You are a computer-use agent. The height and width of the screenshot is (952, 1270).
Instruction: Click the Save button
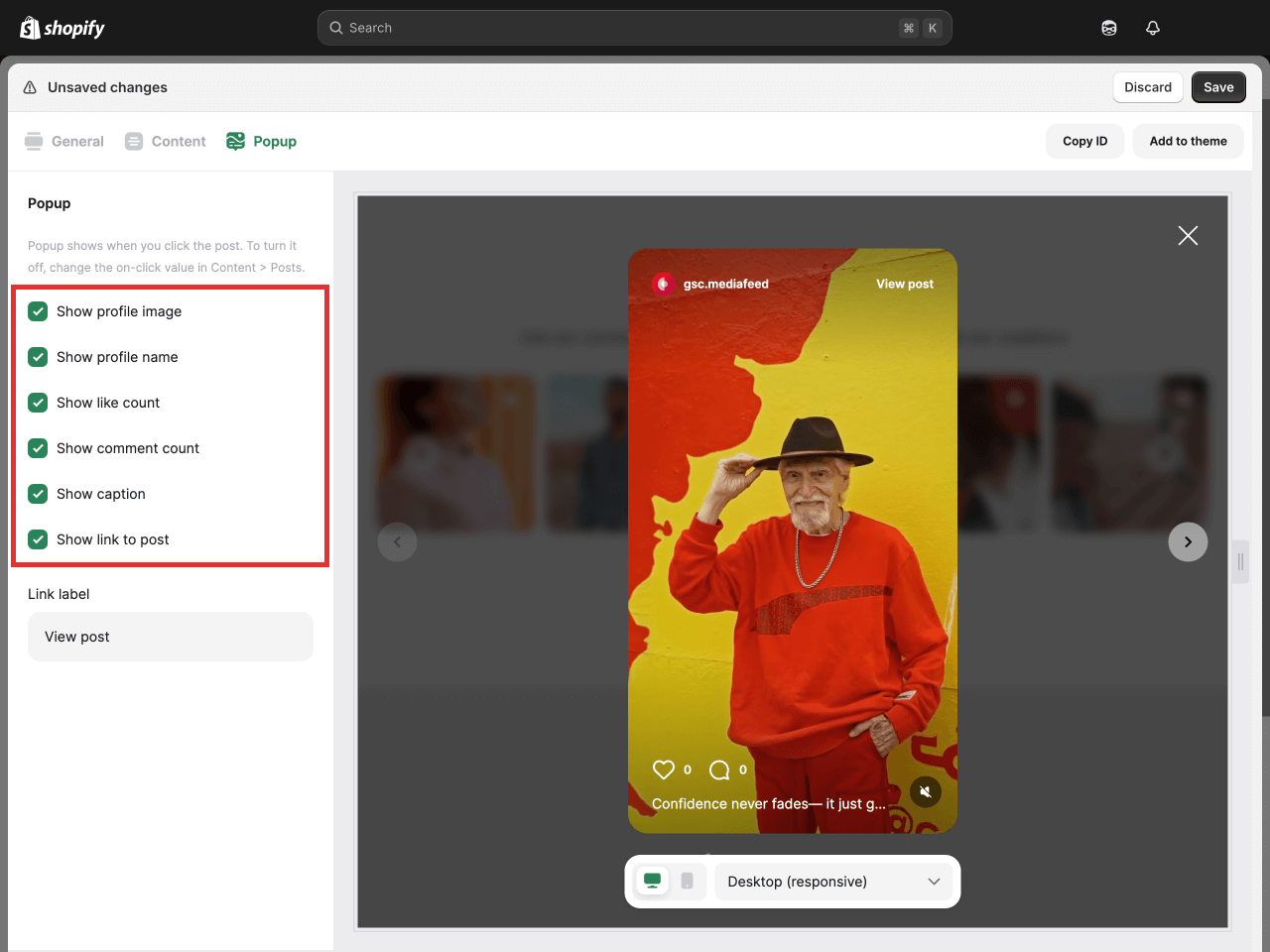[x=1217, y=87]
